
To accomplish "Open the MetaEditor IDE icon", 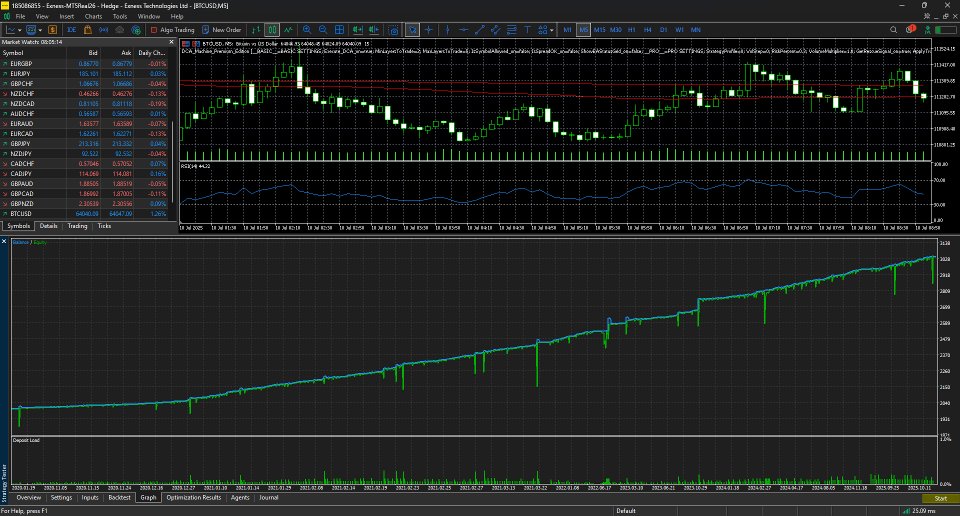I will tap(72, 29).
